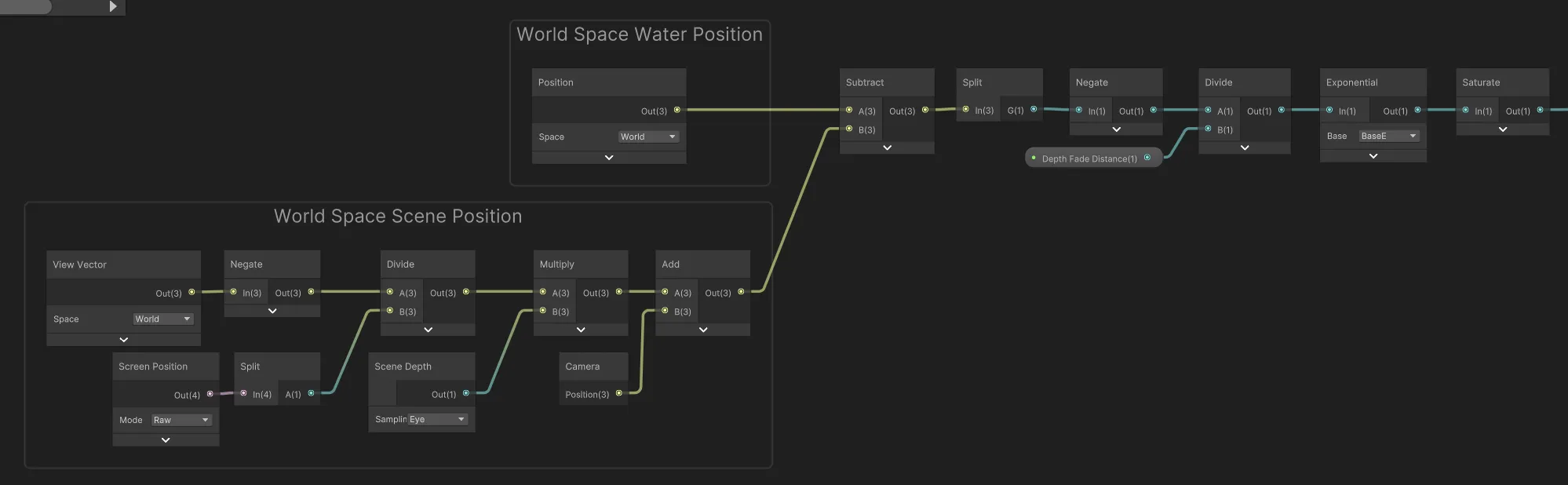Click the Split node G(1) output port

[x=1034, y=110]
